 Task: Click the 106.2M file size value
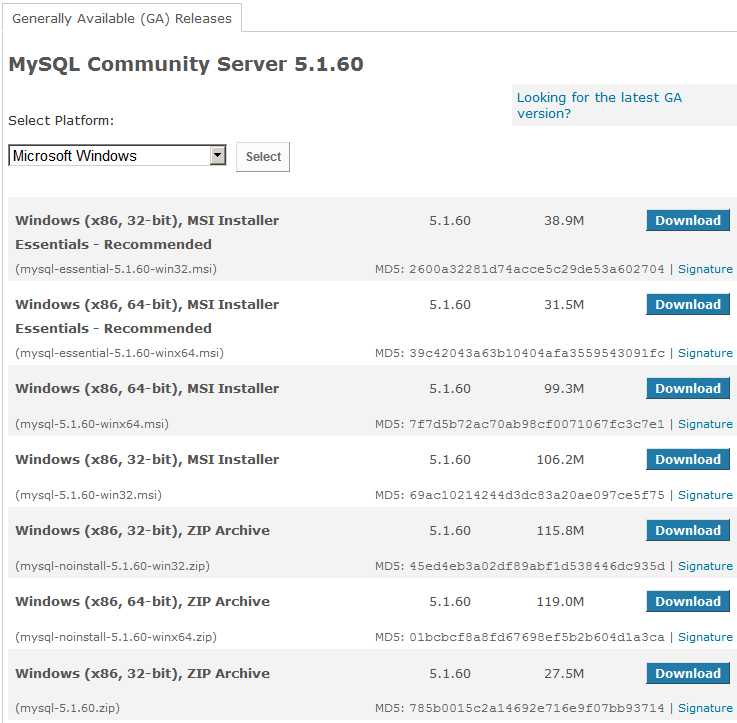click(x=560, y=460)
